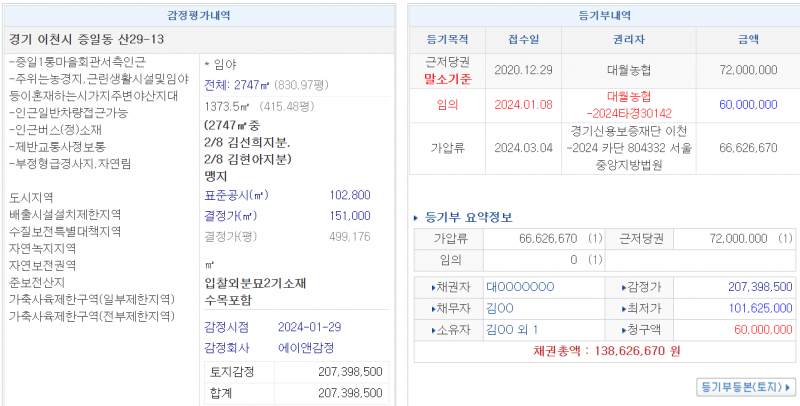
Task: Select the 등기부내역 panel header
Action: pyautogui.click(x=604, y=15)
